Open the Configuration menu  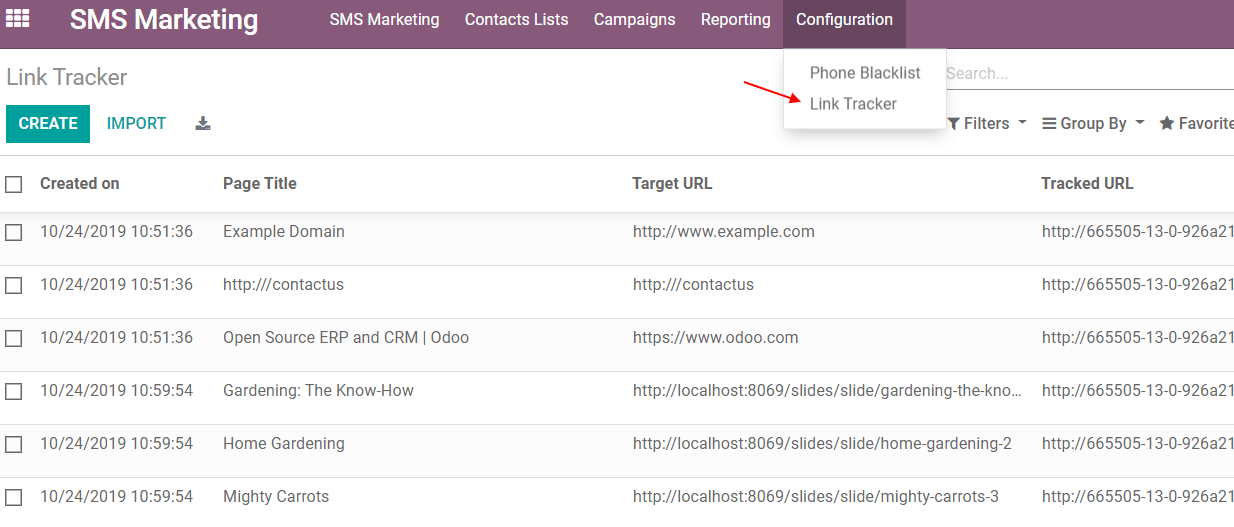(844, 20)
